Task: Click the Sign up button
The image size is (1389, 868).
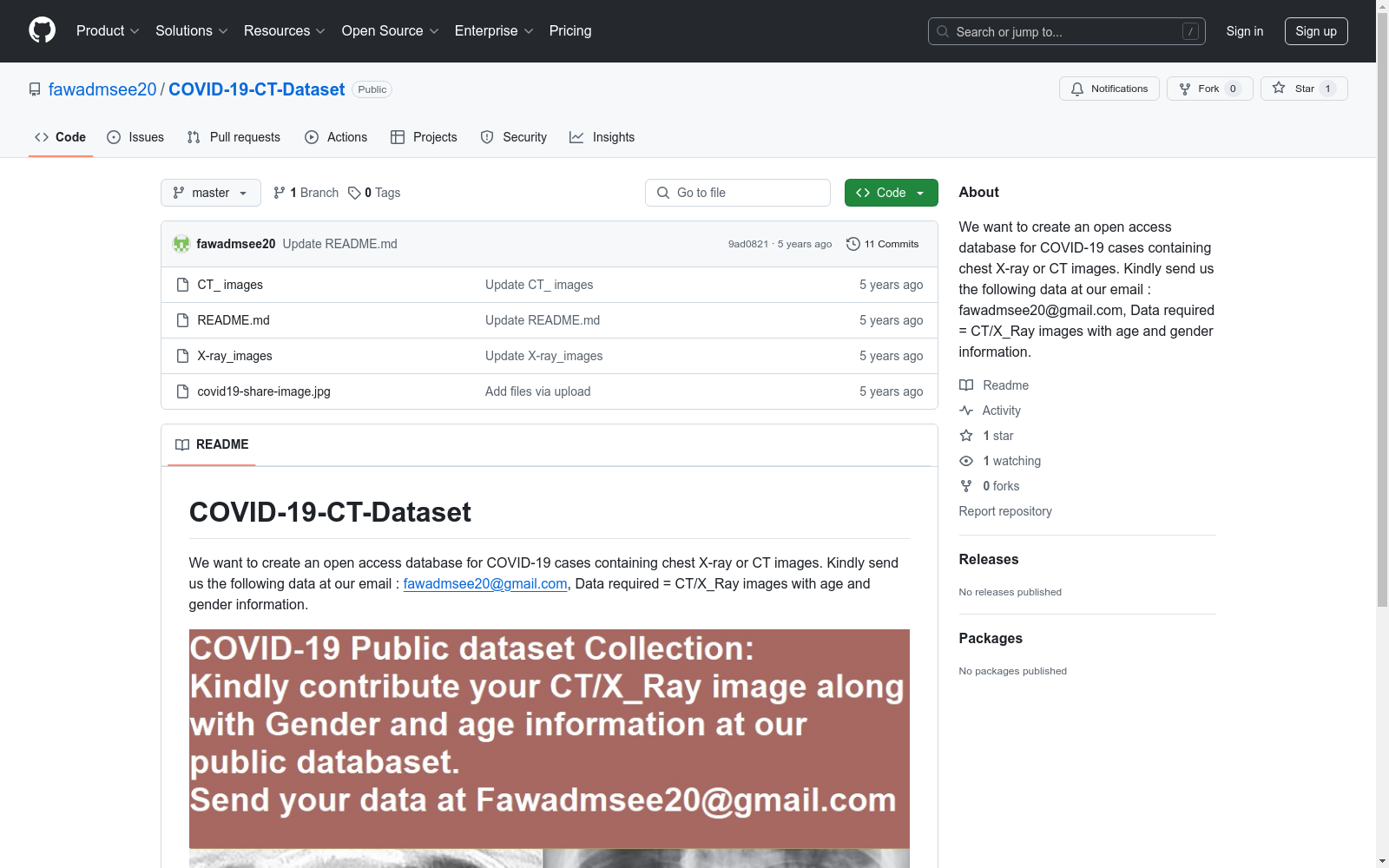Action: pos(1316,31)
